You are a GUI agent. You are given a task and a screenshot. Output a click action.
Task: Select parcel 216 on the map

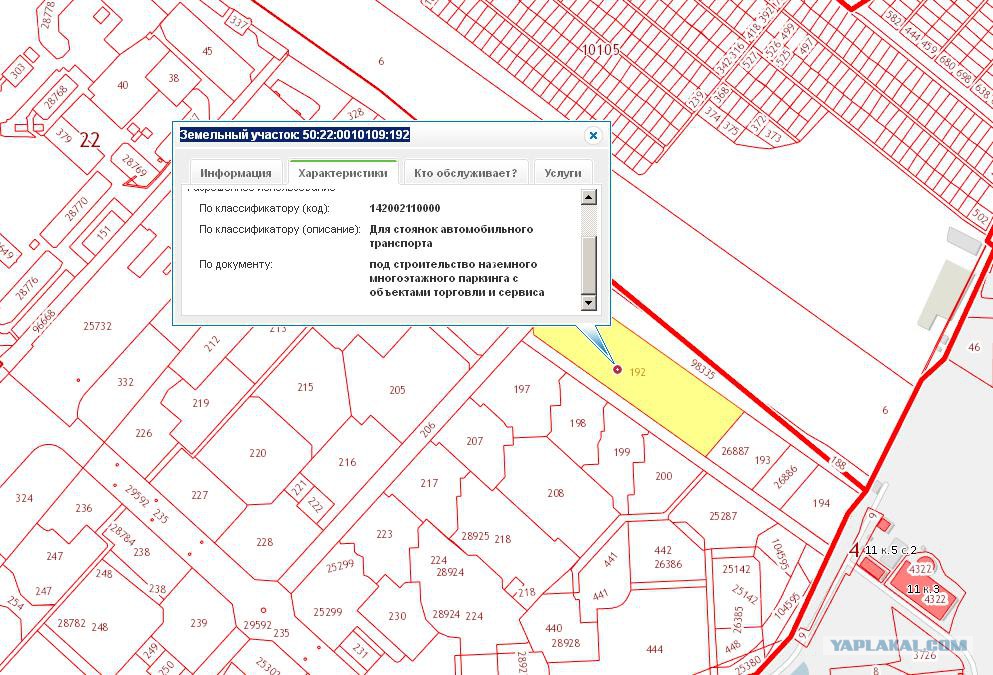tap(347, 462)
